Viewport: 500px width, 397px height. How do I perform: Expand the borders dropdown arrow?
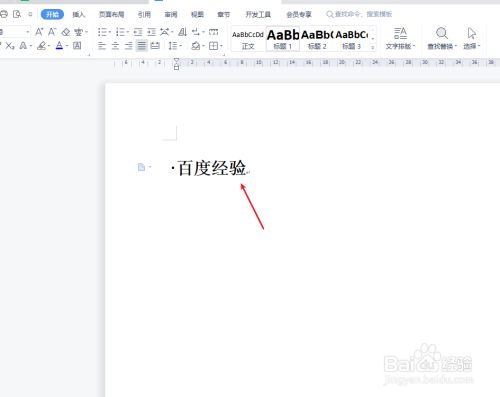221,46
